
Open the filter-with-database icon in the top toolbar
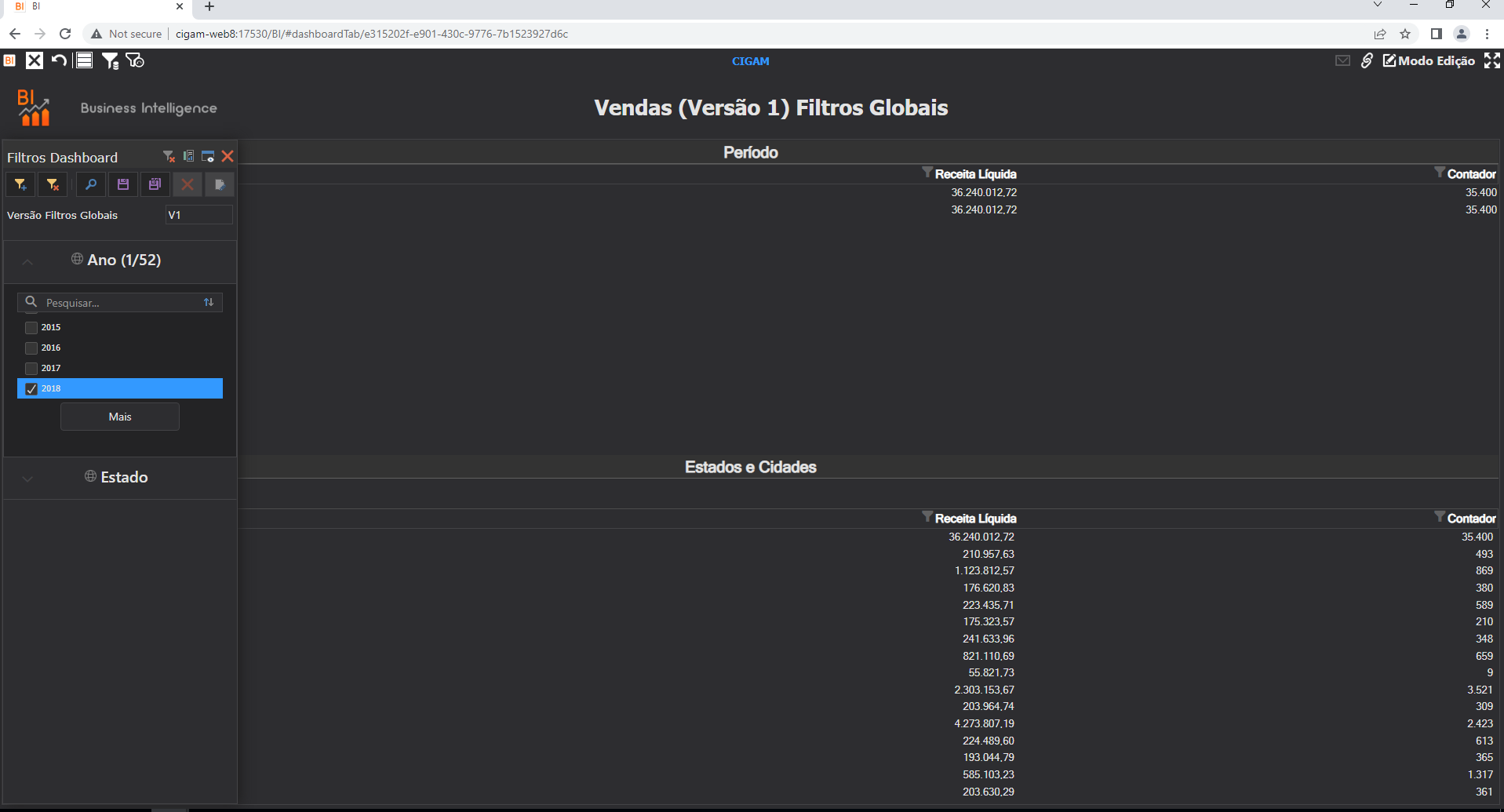[110, 60]
